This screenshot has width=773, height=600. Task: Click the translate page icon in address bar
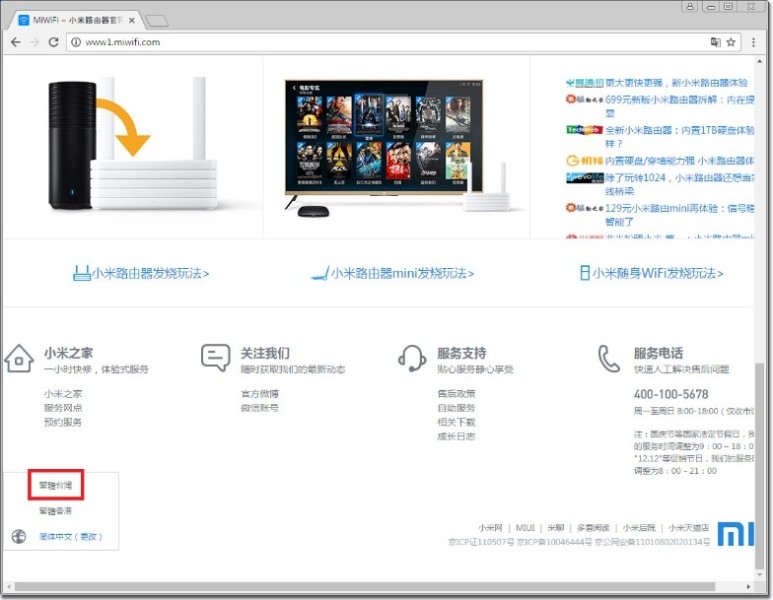click(715, 42)
